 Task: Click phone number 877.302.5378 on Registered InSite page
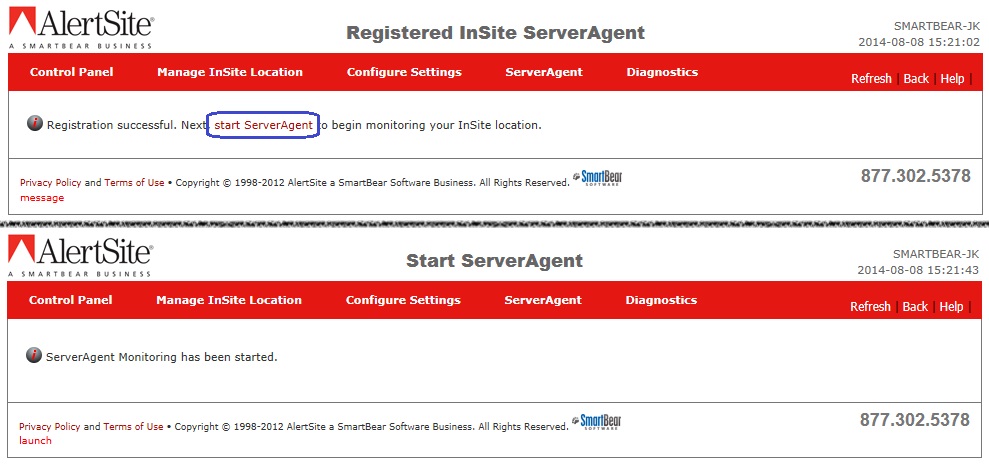pyautogui.click(x=916, y=175)
